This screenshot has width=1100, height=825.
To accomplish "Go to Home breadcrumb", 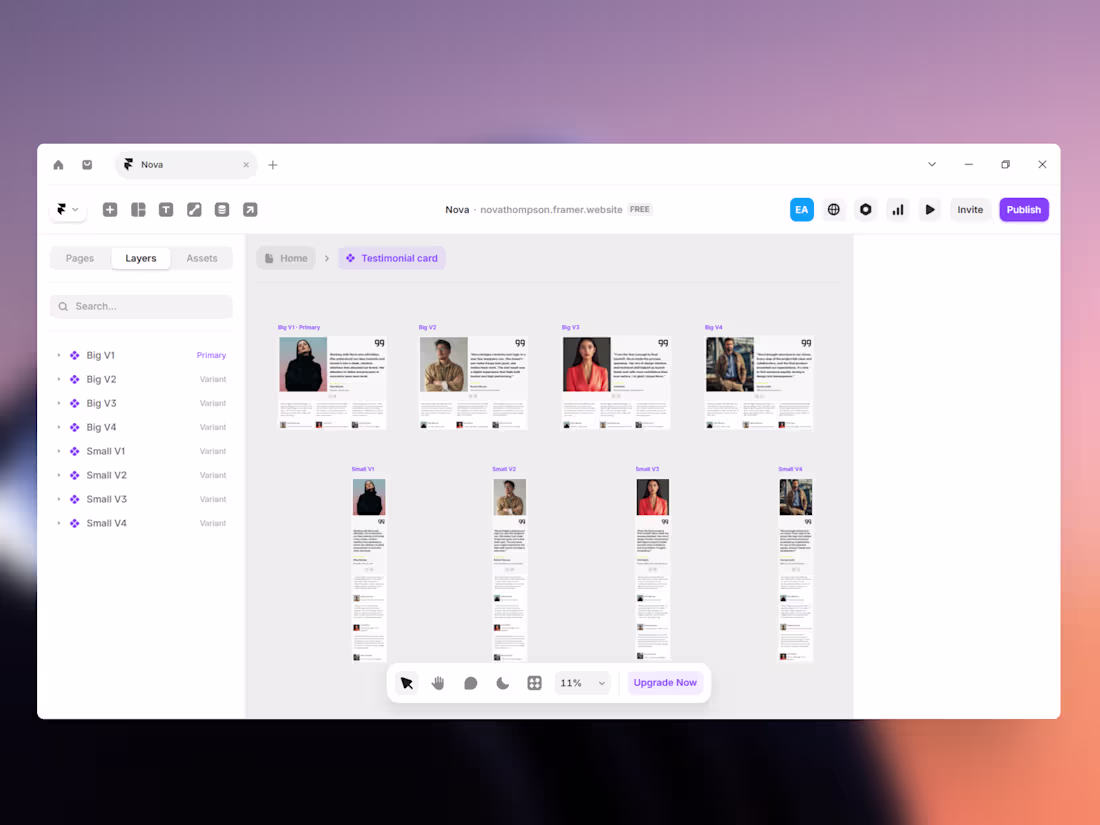I will pyautogui.click(x=286, y=258).
